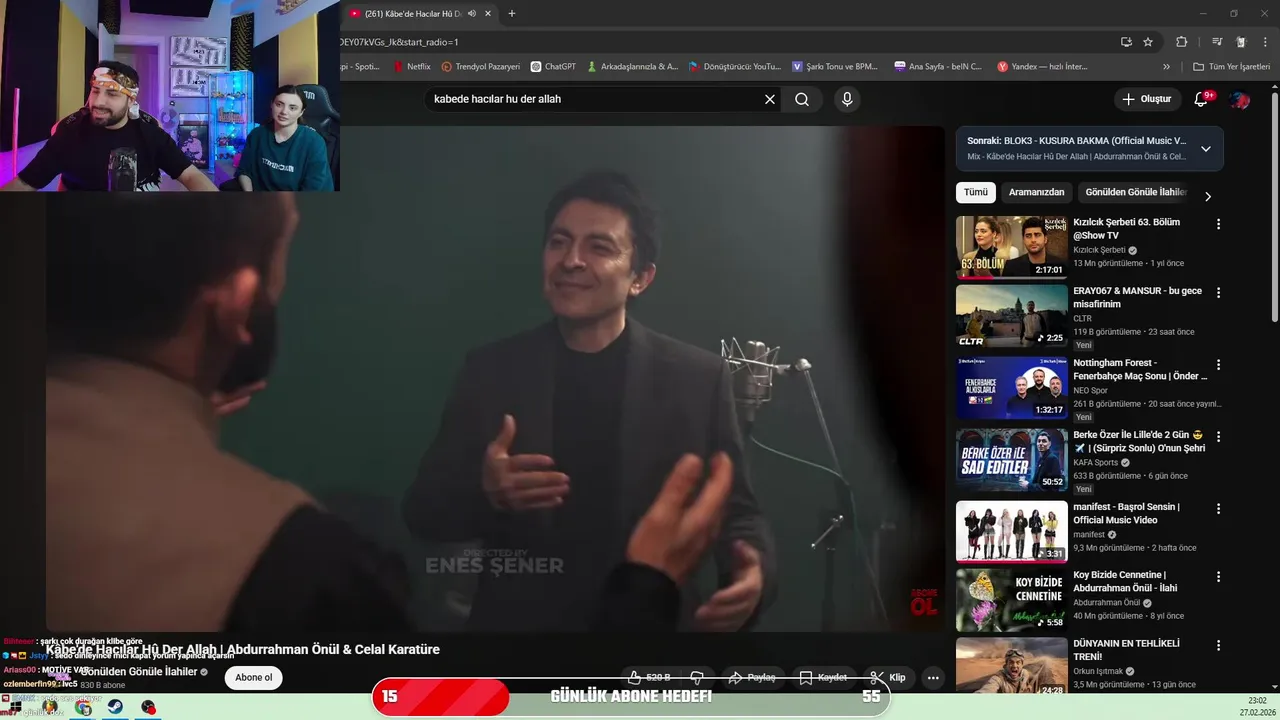The height and width of the screenshot is (720, 1280).
Task: Open options menu for Berke Özer video
Action: pyautogui.click(x=1218, y=437)
